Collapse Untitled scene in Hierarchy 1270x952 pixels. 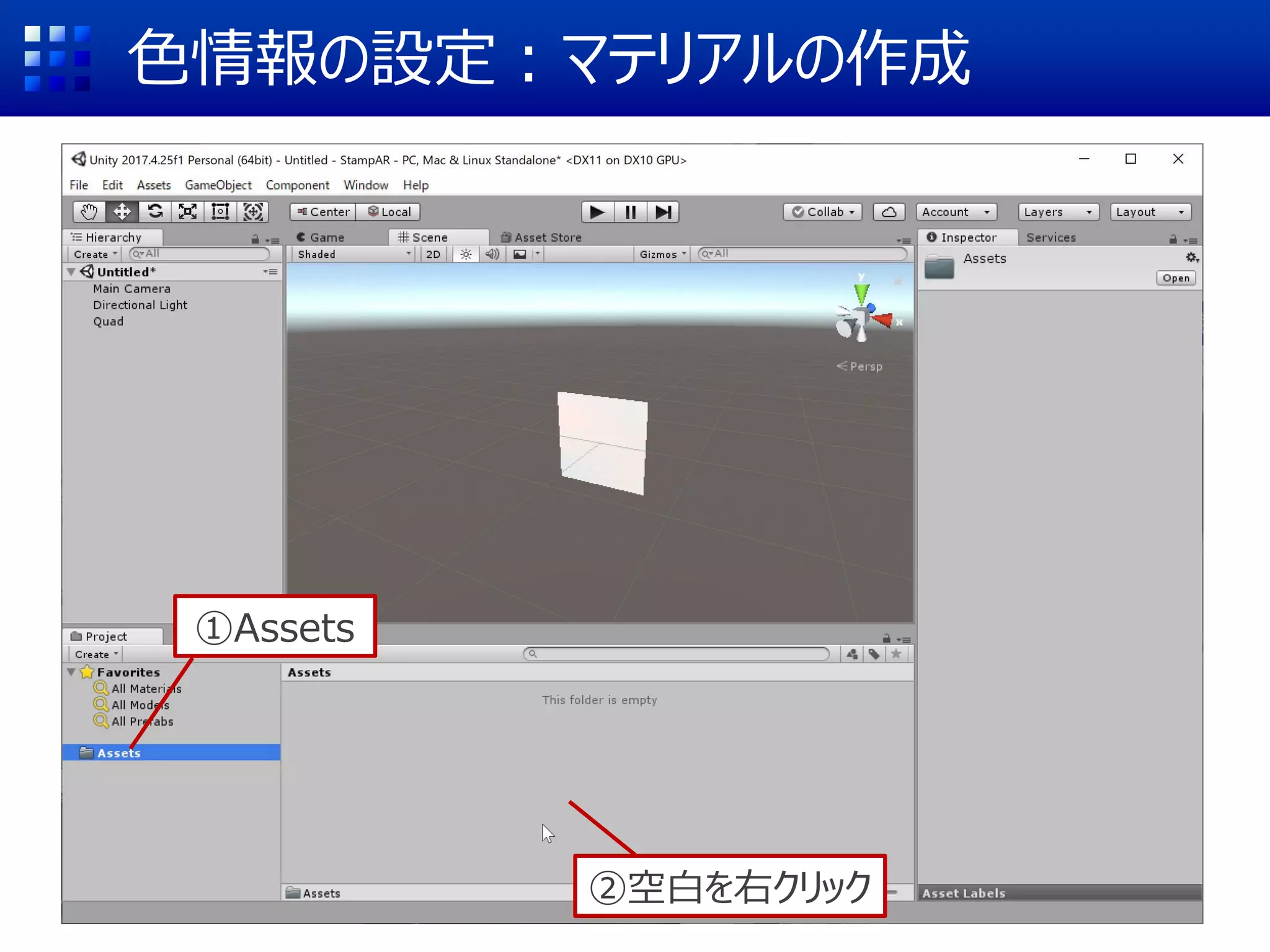click(x=71, y=272)
